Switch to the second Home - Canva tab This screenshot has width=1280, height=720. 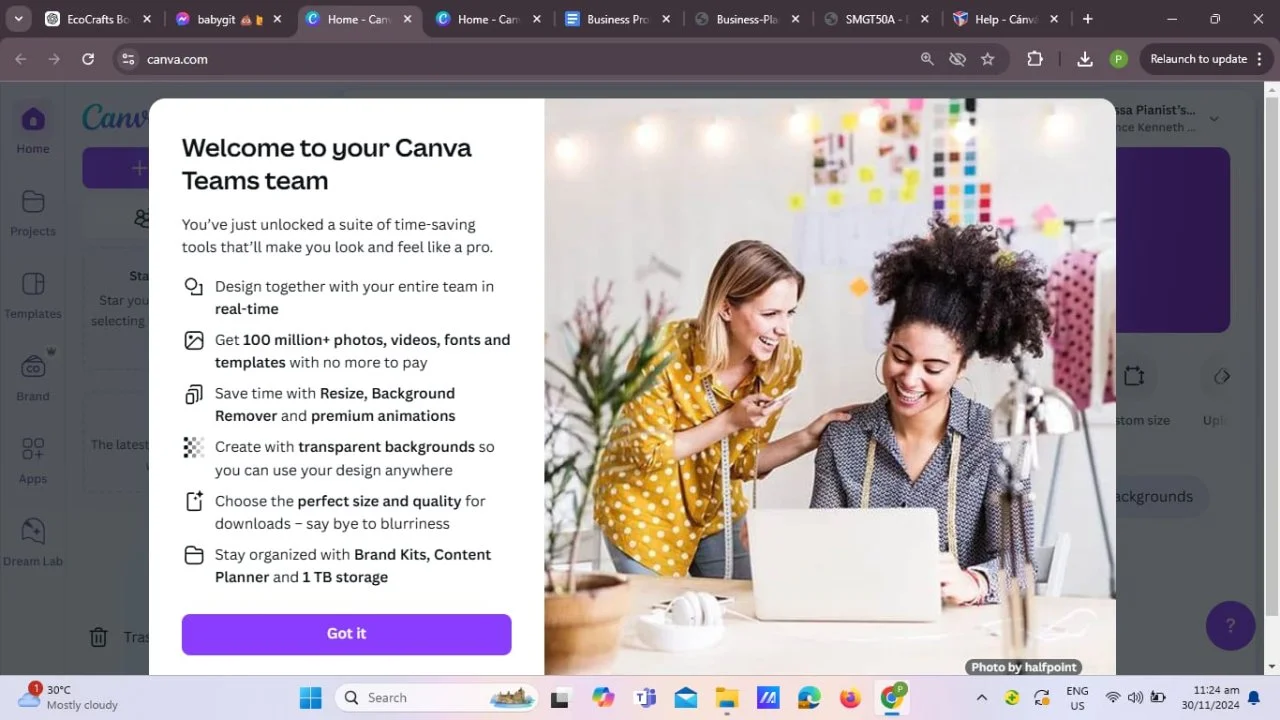tap(478, 19)
